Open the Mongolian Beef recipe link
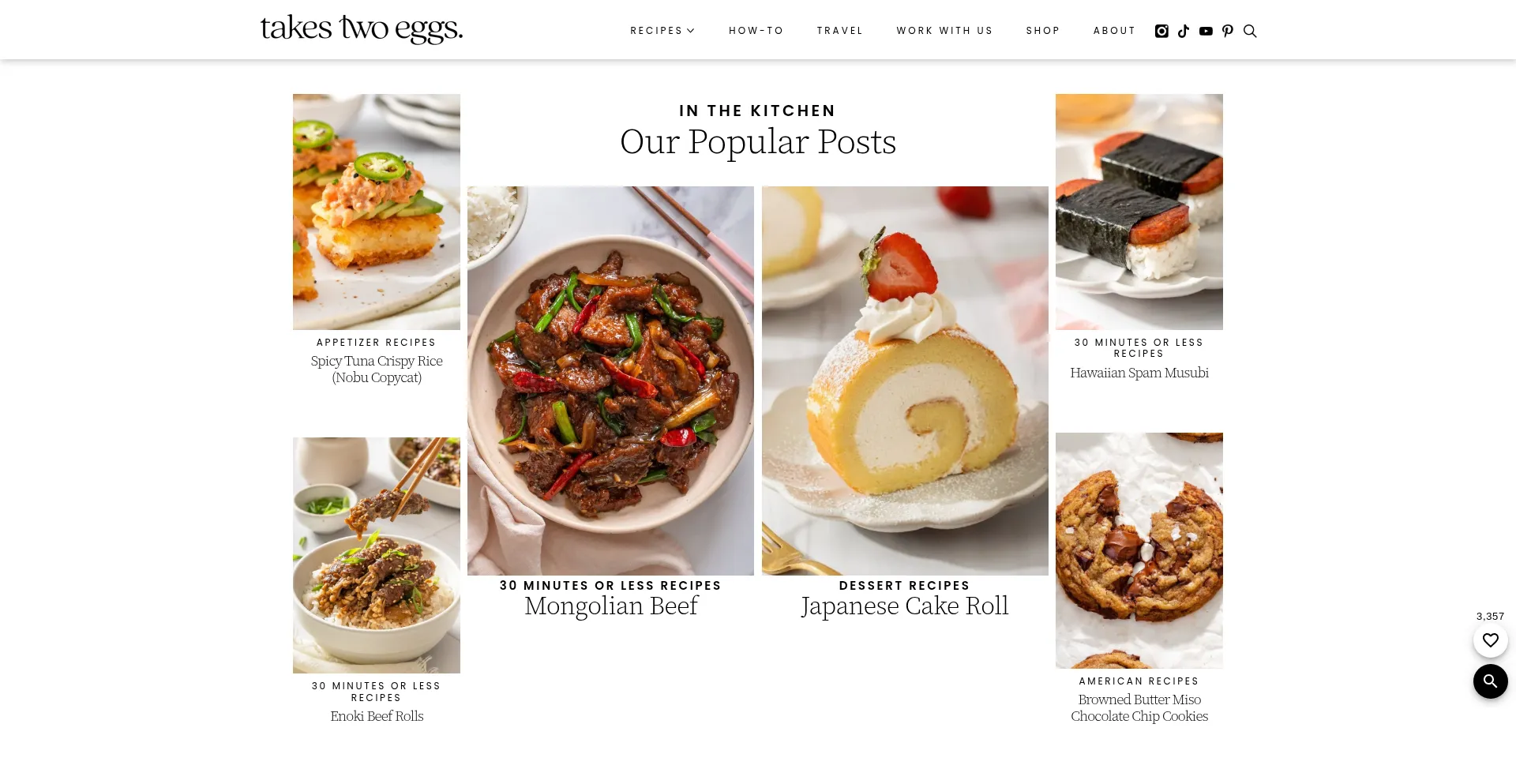This screenshot has width=1516, height=784. click(611, 606)
